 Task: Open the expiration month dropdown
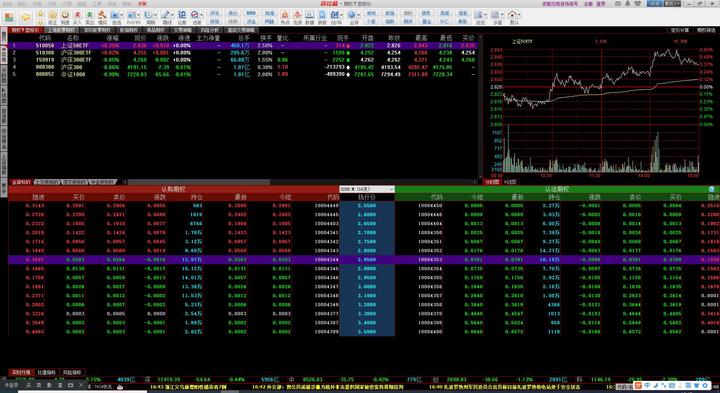click(366, 189)
